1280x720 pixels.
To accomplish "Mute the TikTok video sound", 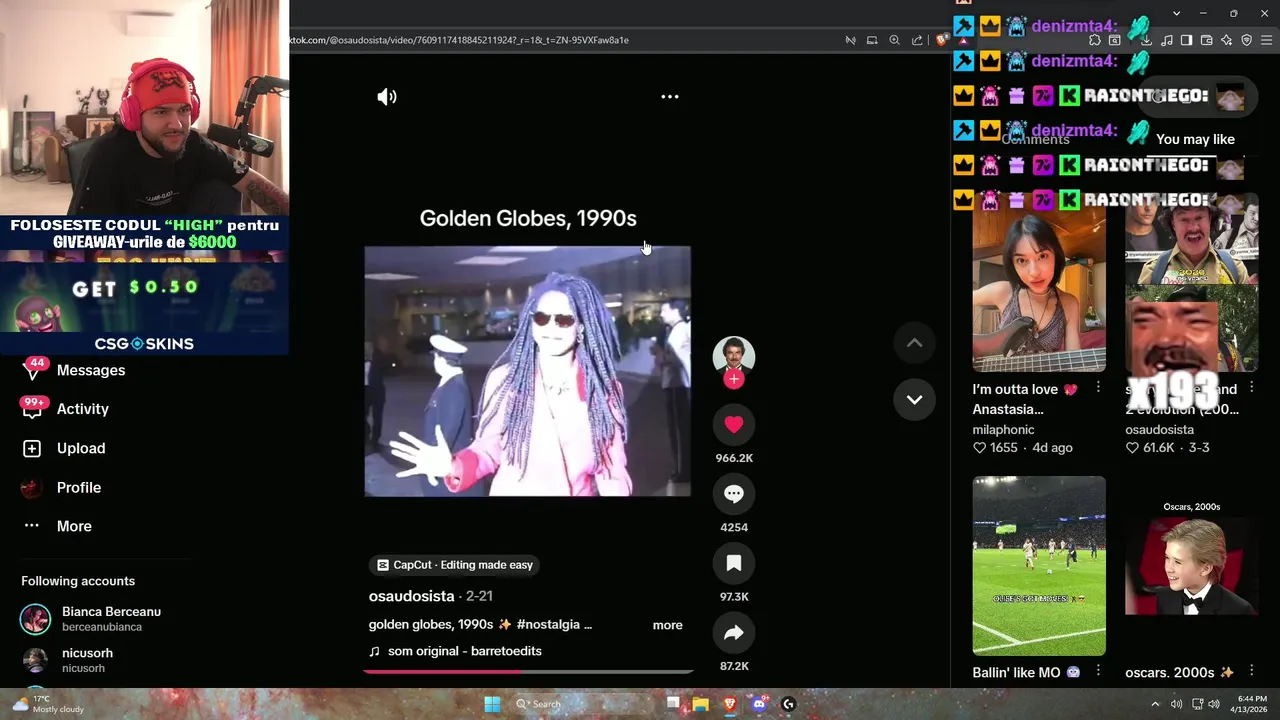I will point(387,97).
